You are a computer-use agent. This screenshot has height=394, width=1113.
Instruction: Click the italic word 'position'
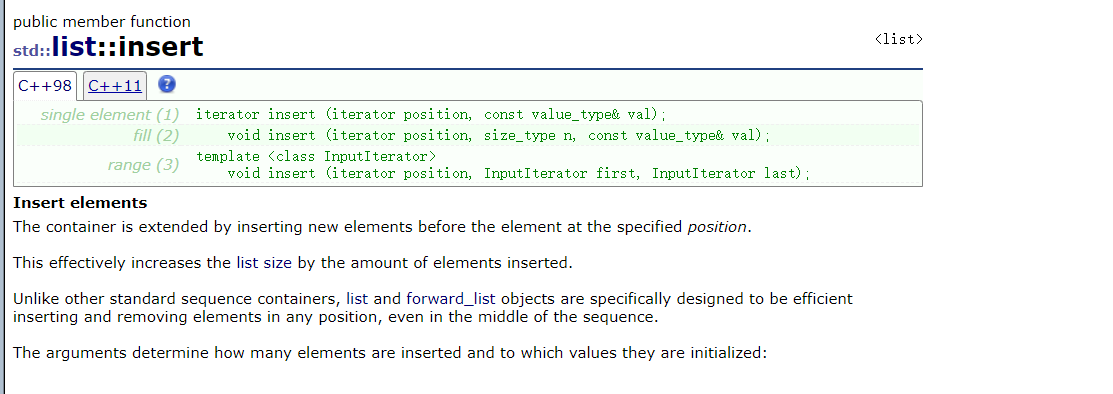(x=717, y=227)
